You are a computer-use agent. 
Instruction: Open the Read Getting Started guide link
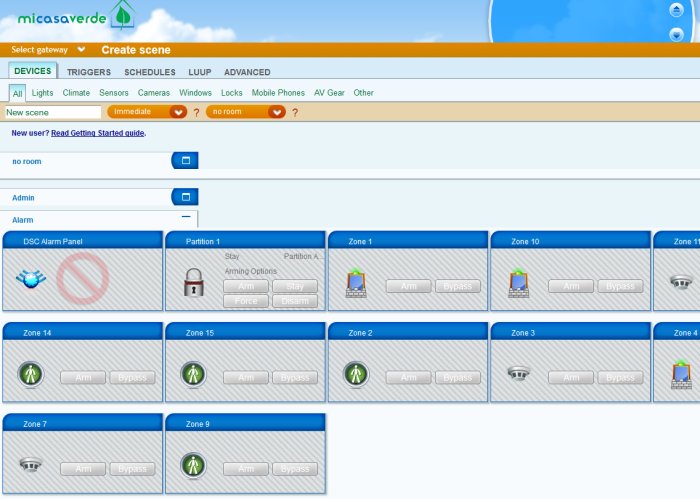(98, 133)
